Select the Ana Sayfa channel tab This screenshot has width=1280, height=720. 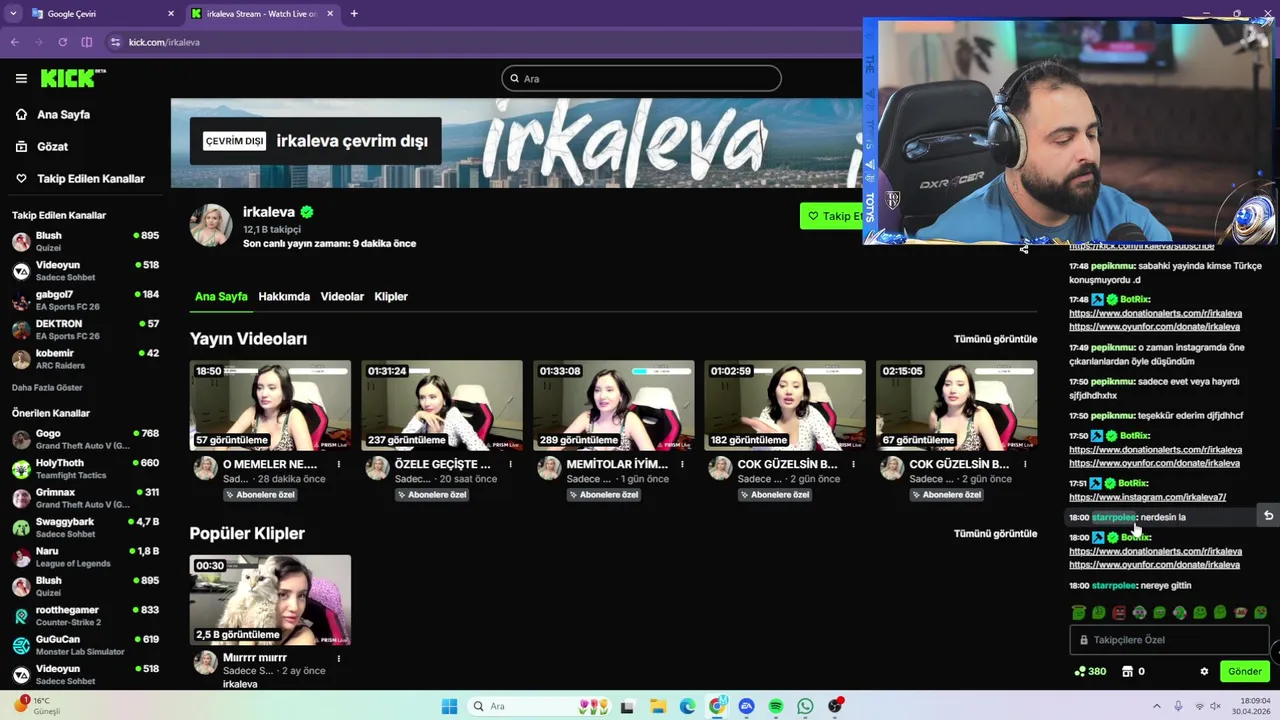(221, 296)
